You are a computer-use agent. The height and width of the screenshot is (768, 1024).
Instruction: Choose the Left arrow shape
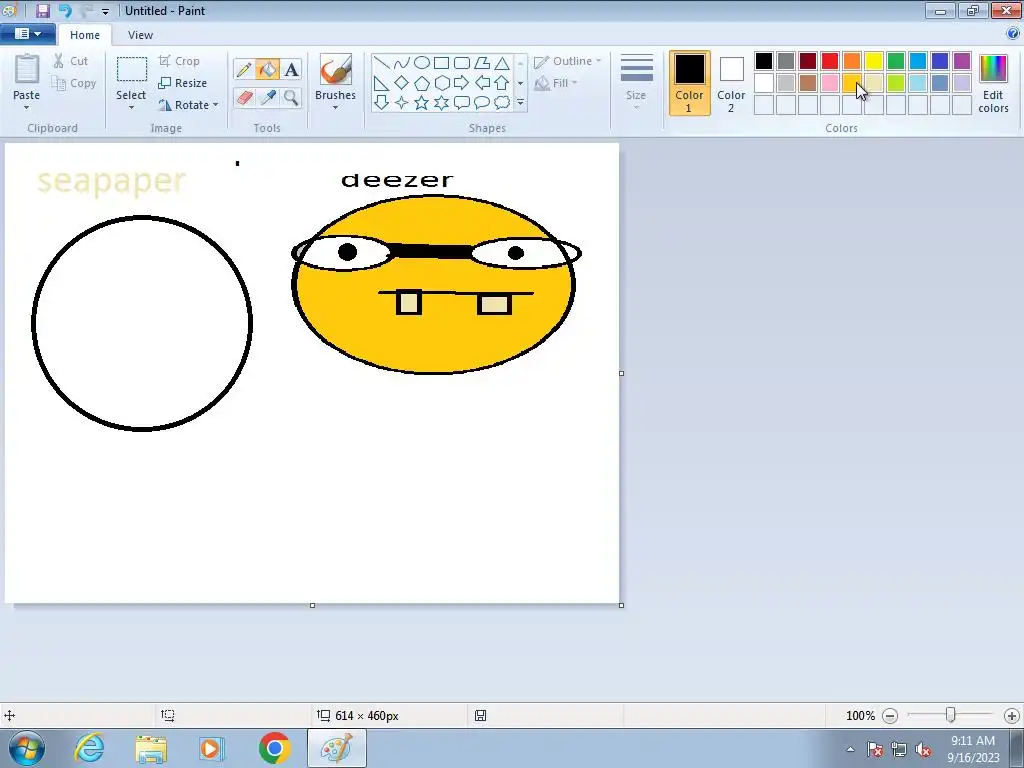point(482,83)
